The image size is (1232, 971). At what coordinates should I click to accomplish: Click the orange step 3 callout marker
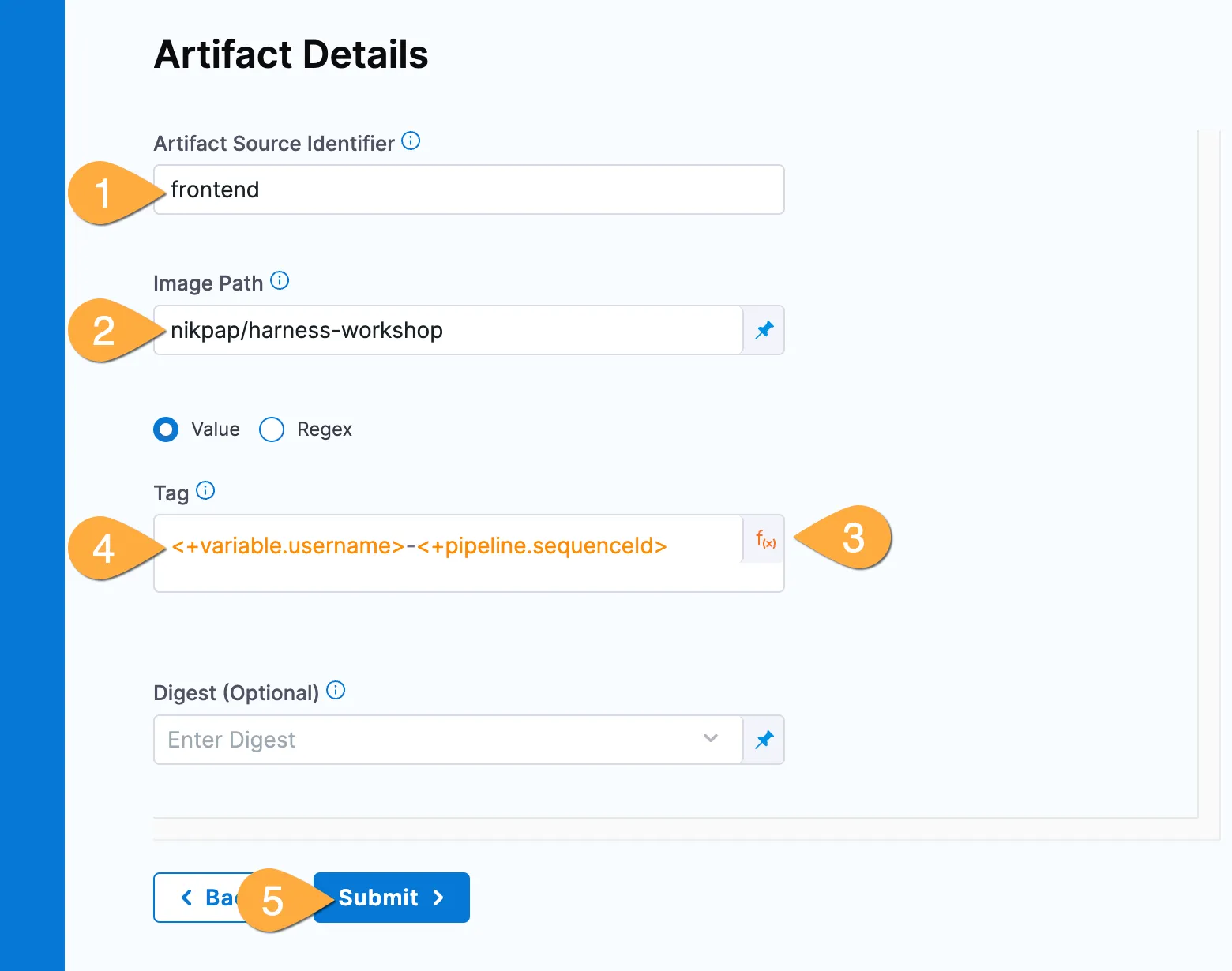click(x=852, y=538)
